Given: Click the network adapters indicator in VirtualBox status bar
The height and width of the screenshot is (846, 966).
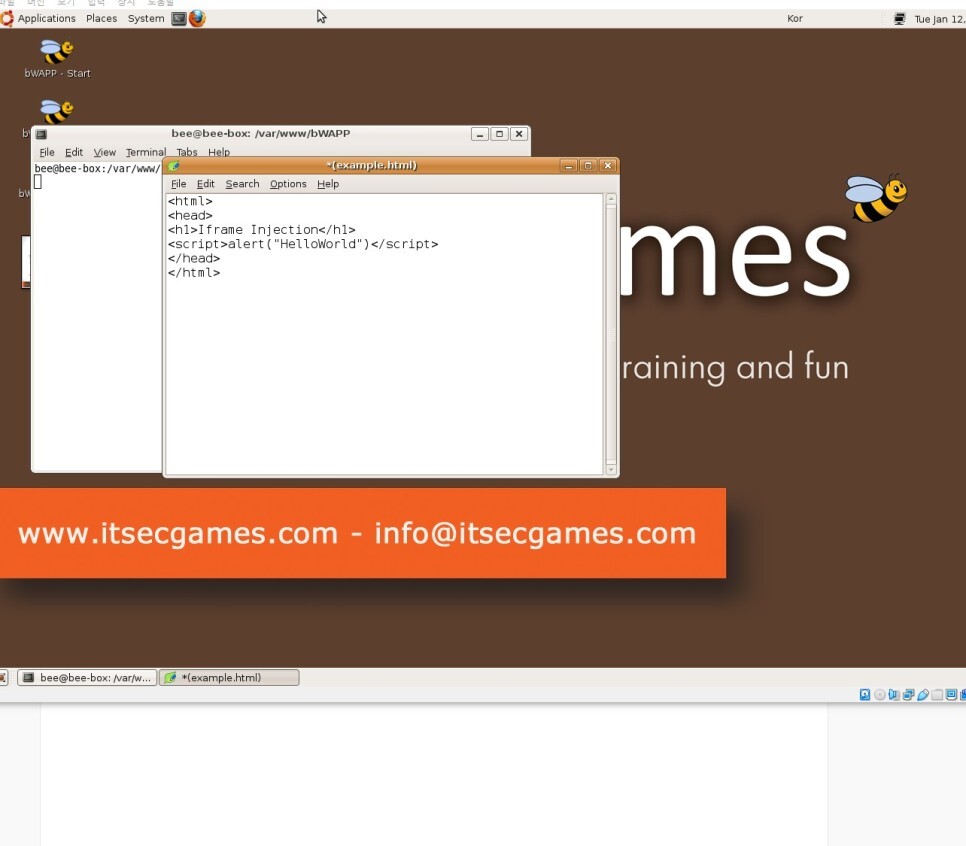Looking at the screenshot, I should [x=908, y=695].
